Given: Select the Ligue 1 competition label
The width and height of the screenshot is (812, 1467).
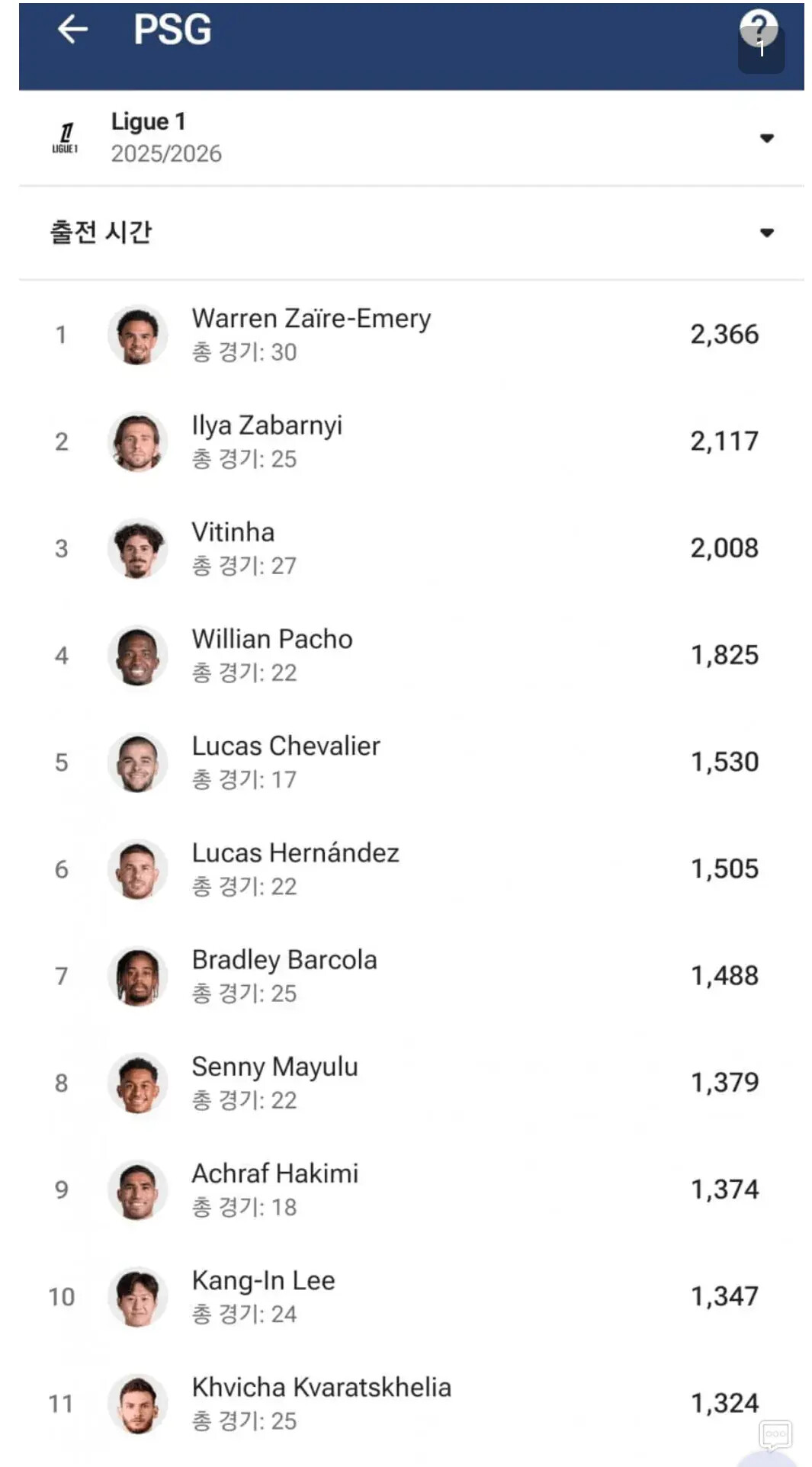Looking at the screenshot, I should point(148,121).
